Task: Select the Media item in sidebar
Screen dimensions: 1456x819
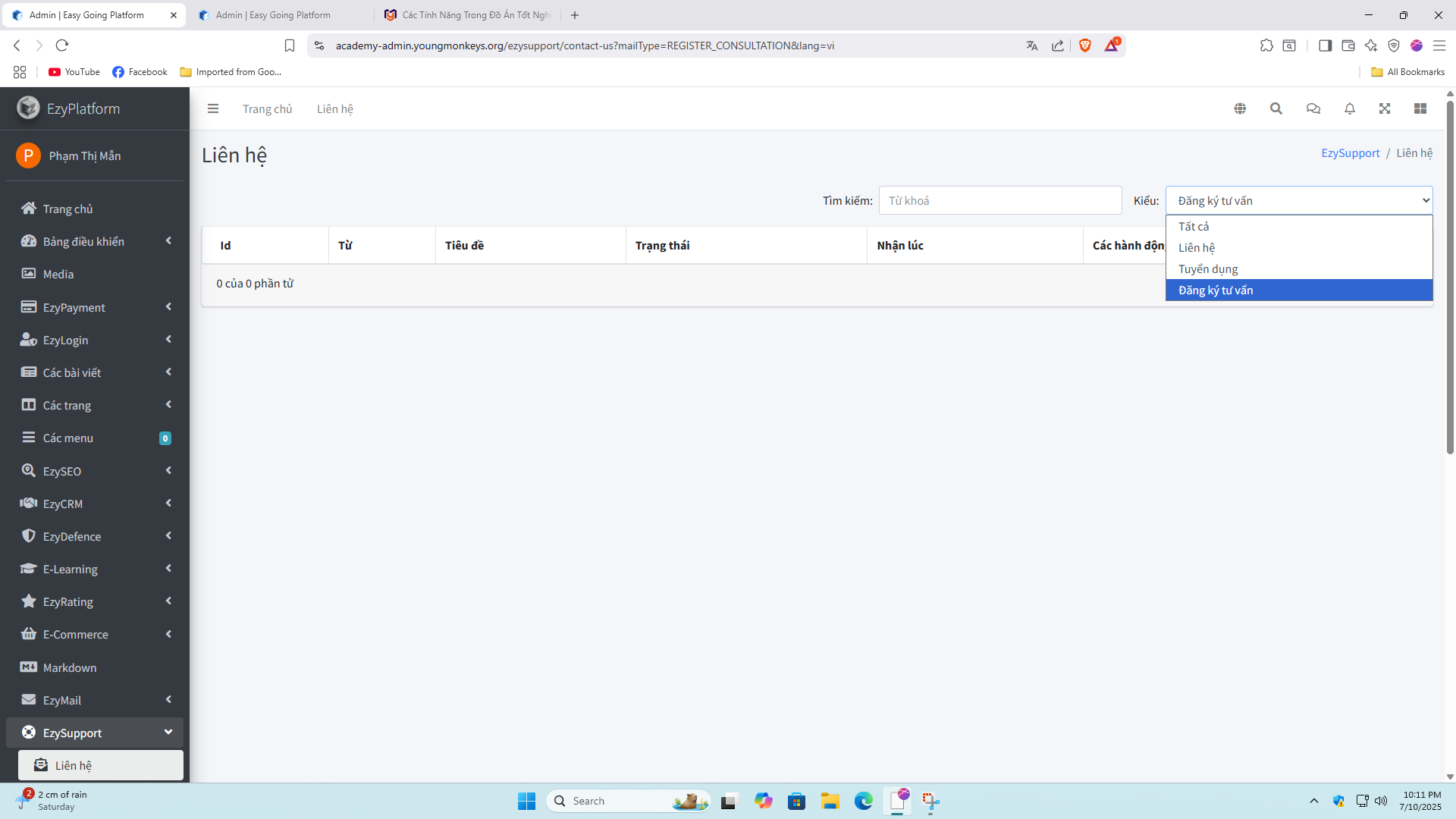Action: click(58, 274)
